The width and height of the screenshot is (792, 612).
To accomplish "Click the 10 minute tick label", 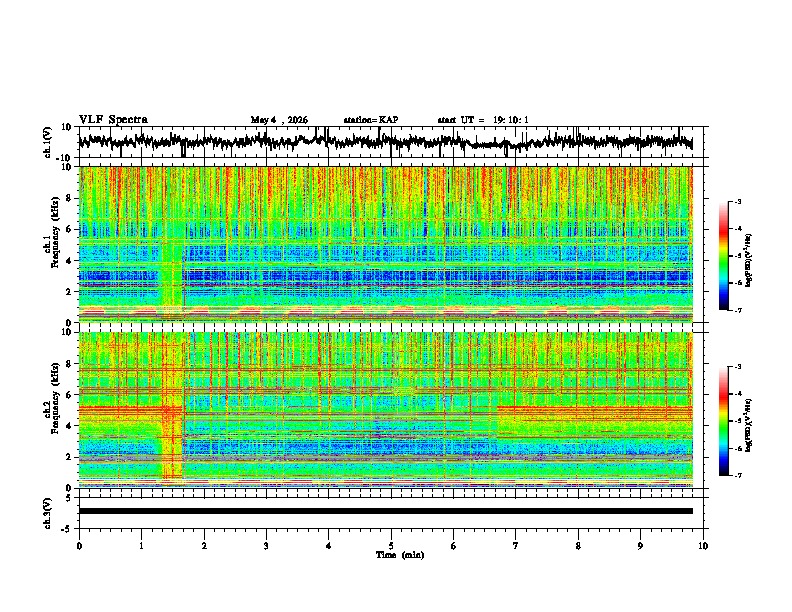I will [x=703, y=546].
